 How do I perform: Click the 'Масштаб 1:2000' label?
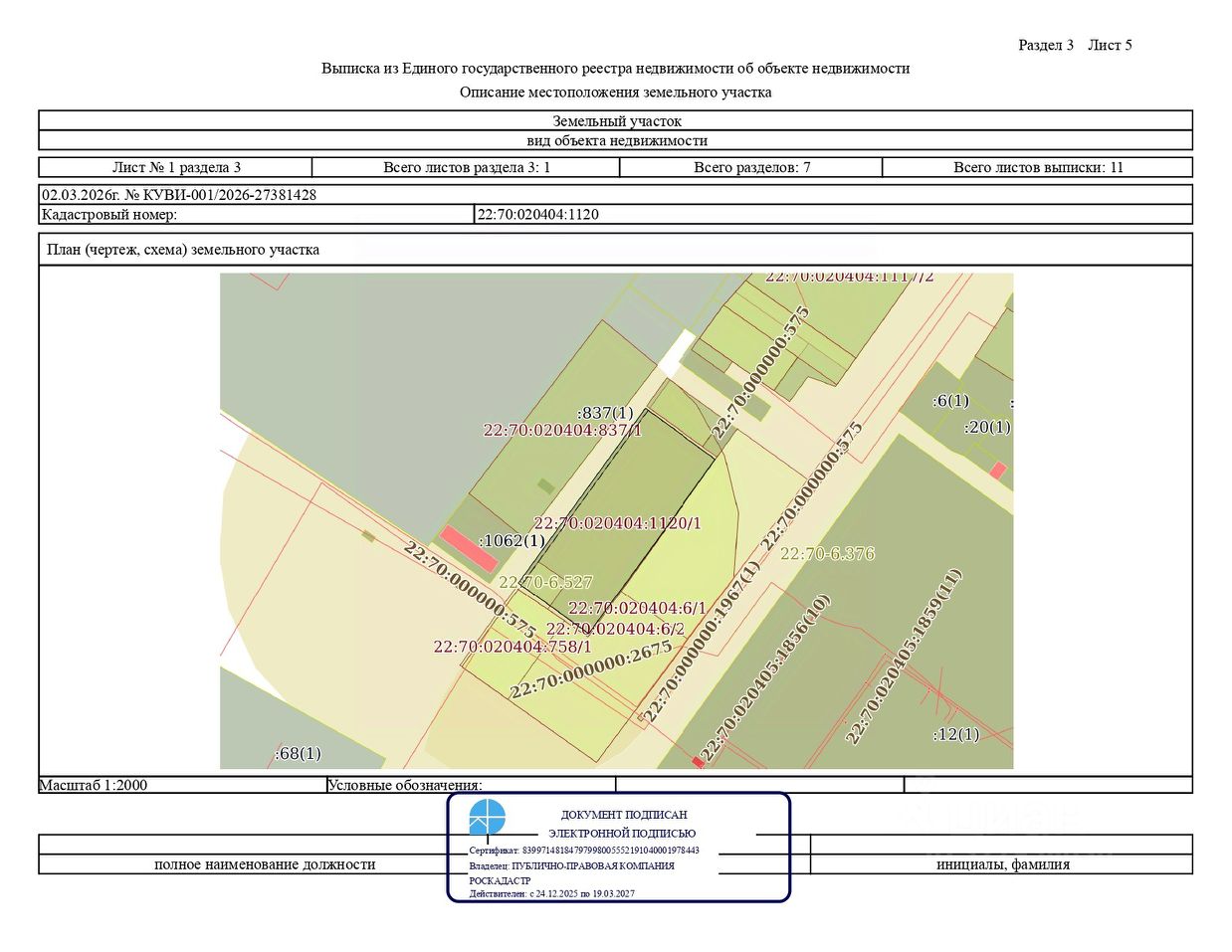click(93, 785)
